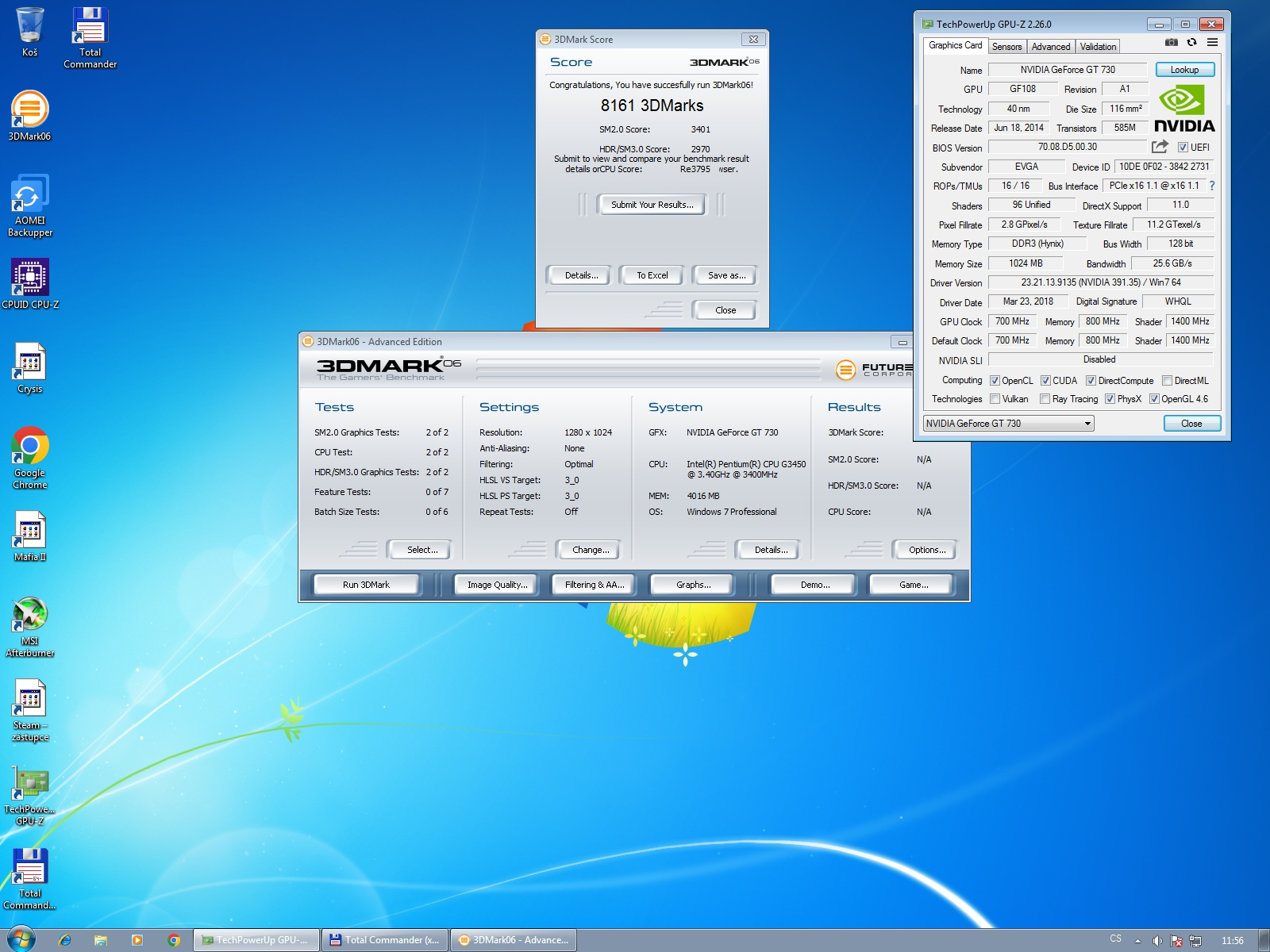
Task: Click the bus interface question mark
Action: (1211, 186)
